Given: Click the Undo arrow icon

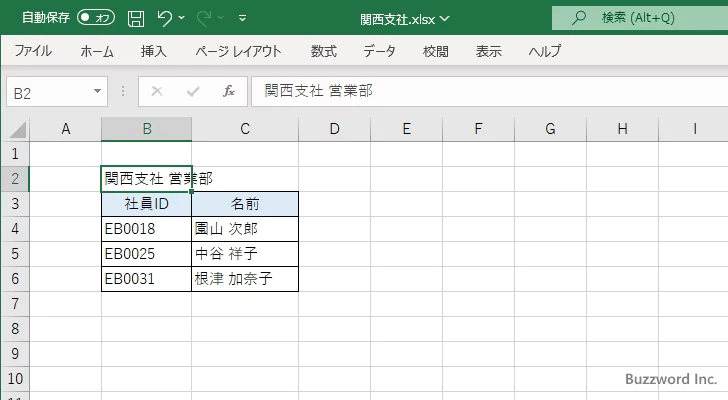Looking at the screenshot, I should click(x=164, y=18).
